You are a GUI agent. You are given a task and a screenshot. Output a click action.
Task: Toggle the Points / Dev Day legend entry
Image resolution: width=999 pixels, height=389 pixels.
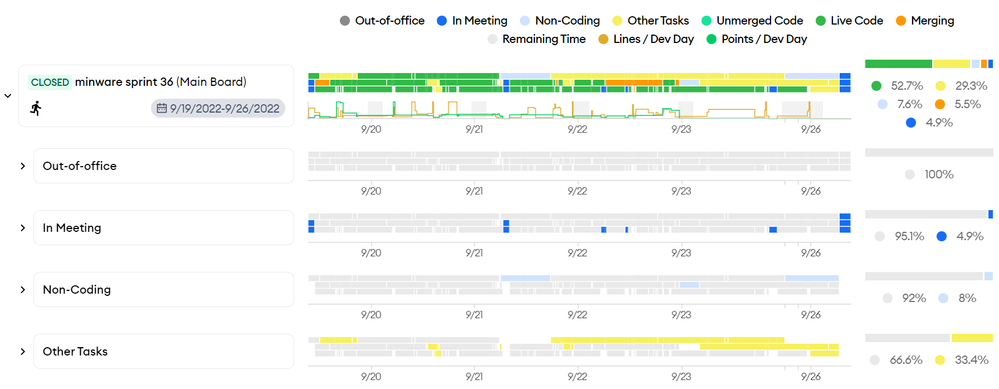[x=756, y=39]
